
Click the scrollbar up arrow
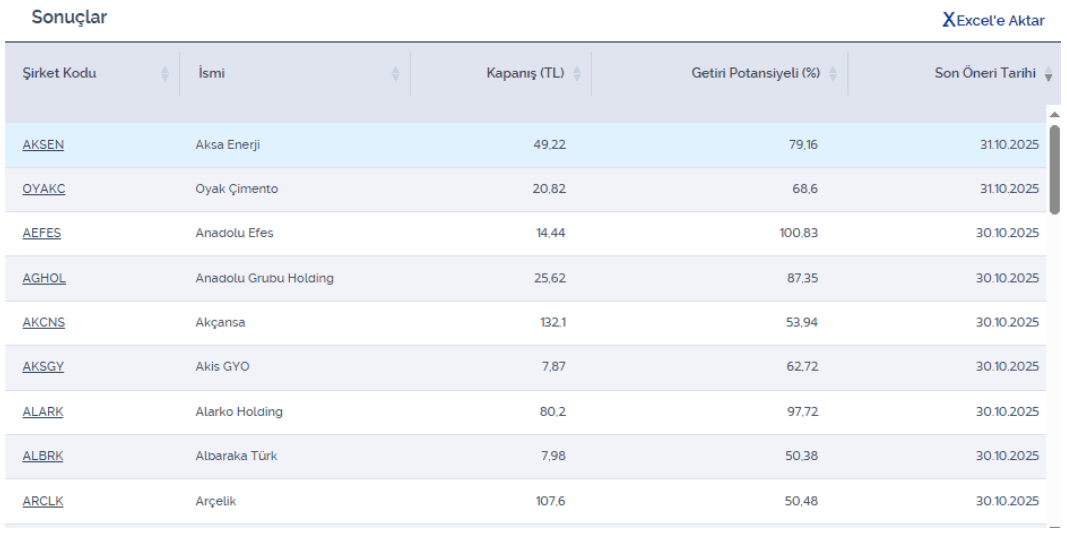click(x=1054, y=114)
